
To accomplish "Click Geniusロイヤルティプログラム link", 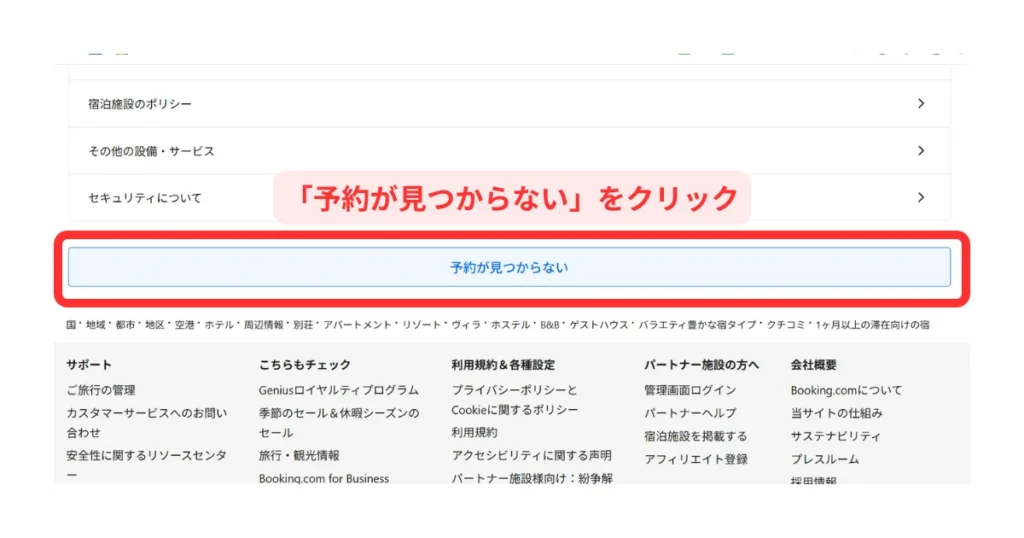I will (338, 390).
